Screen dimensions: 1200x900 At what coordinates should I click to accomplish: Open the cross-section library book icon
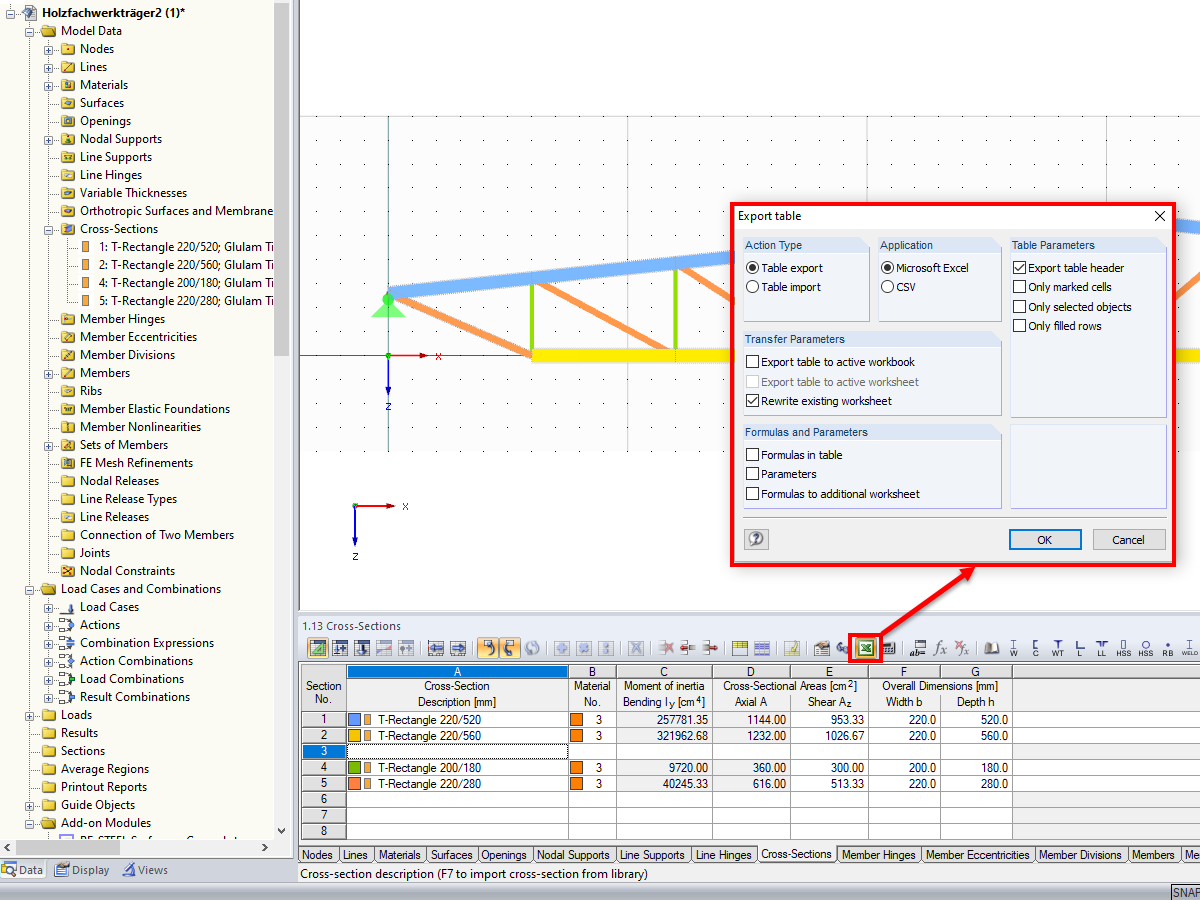coord(990,648)
